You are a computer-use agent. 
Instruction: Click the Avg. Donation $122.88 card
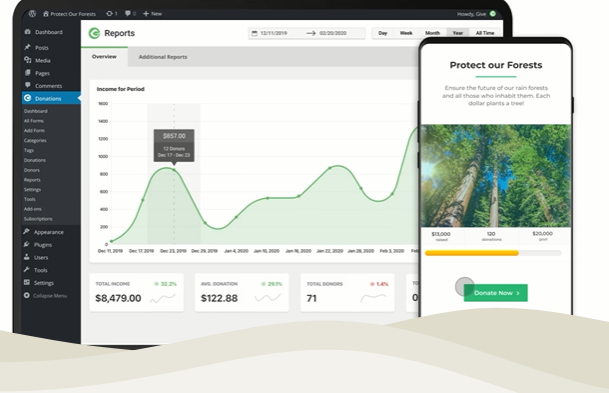tap(242, 292)
